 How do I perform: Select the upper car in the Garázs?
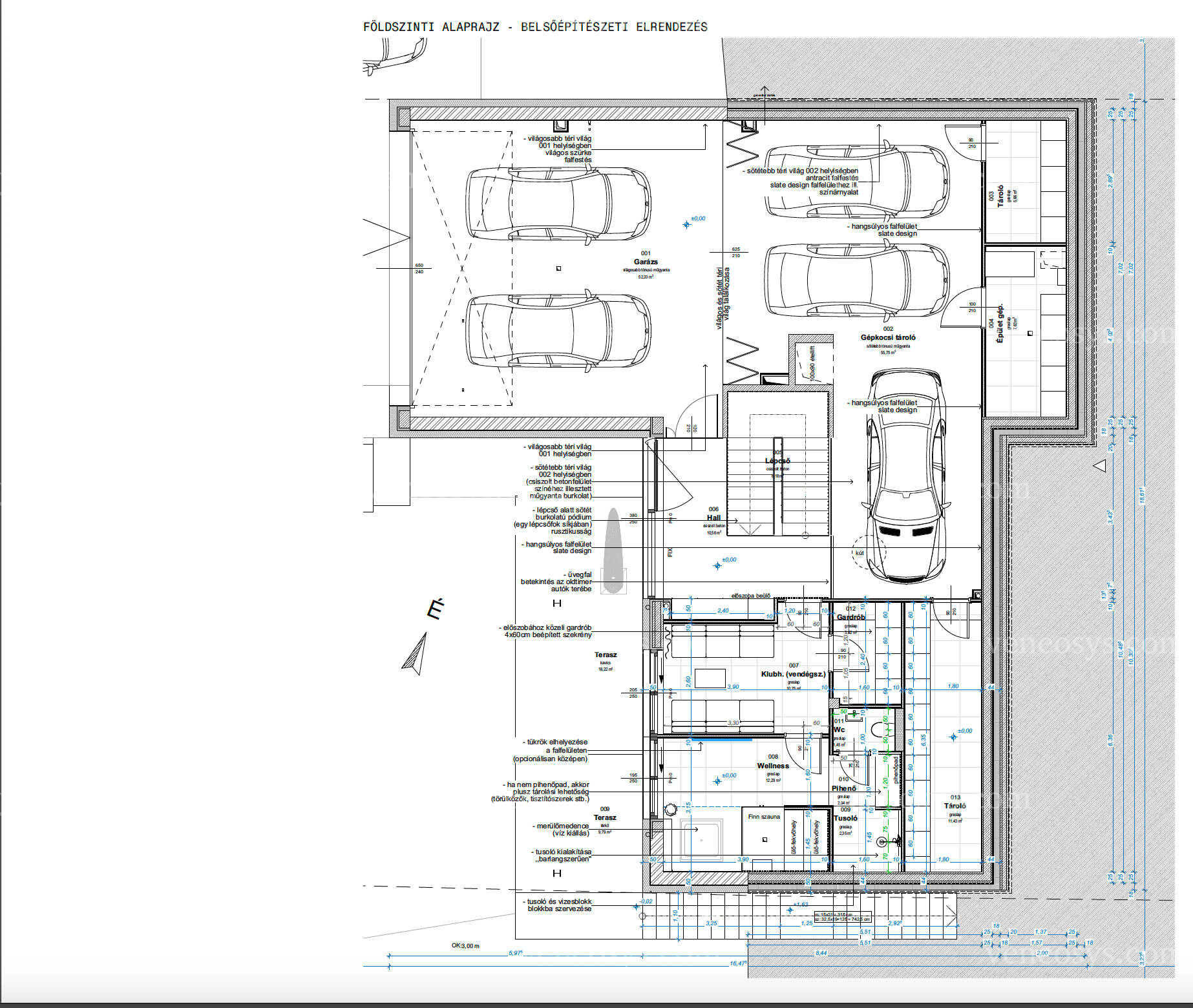tap(558, 203)
